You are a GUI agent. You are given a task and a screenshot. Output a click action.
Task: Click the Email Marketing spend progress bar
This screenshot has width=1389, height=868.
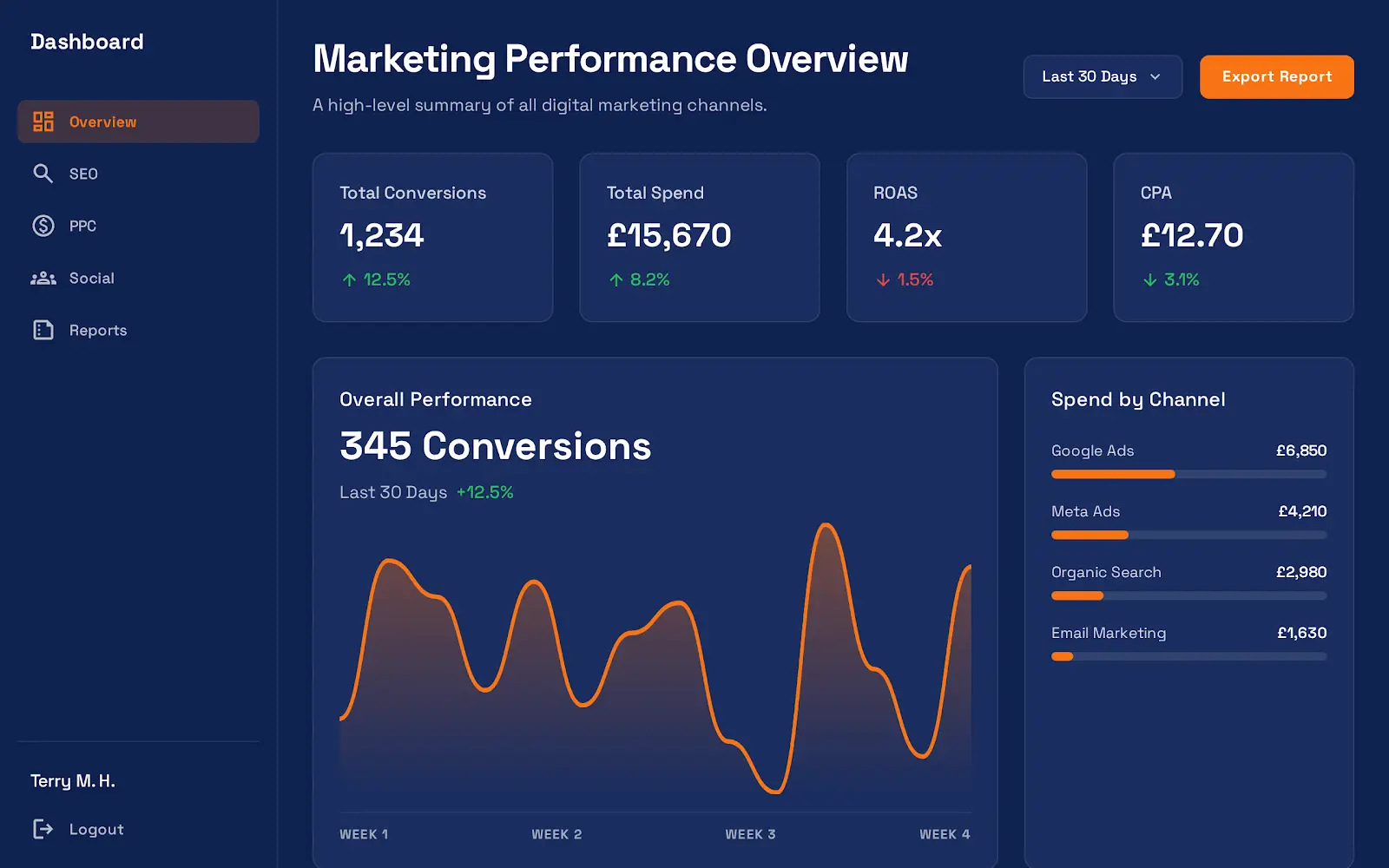[1188, 656]
